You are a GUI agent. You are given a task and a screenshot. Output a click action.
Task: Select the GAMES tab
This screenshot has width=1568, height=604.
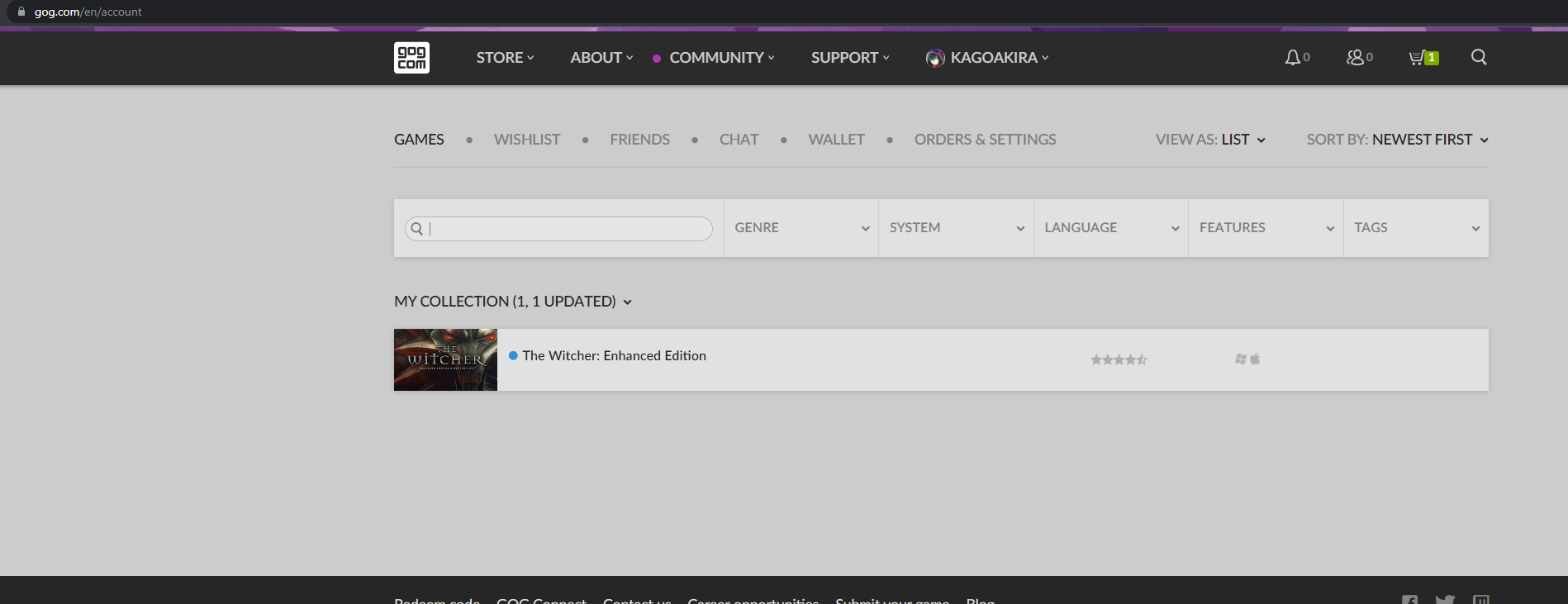coord(419,140)
